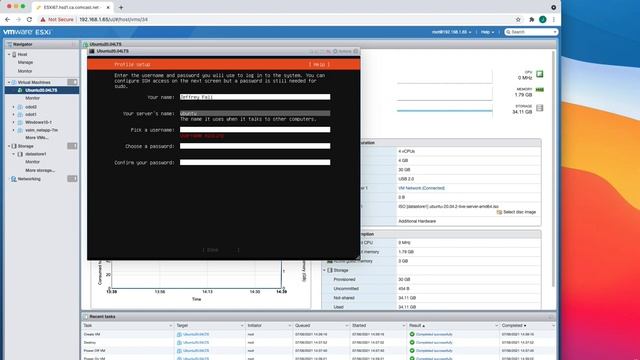
Task: Click the Storage usage disk icon
Action: [x=540, y=108]
